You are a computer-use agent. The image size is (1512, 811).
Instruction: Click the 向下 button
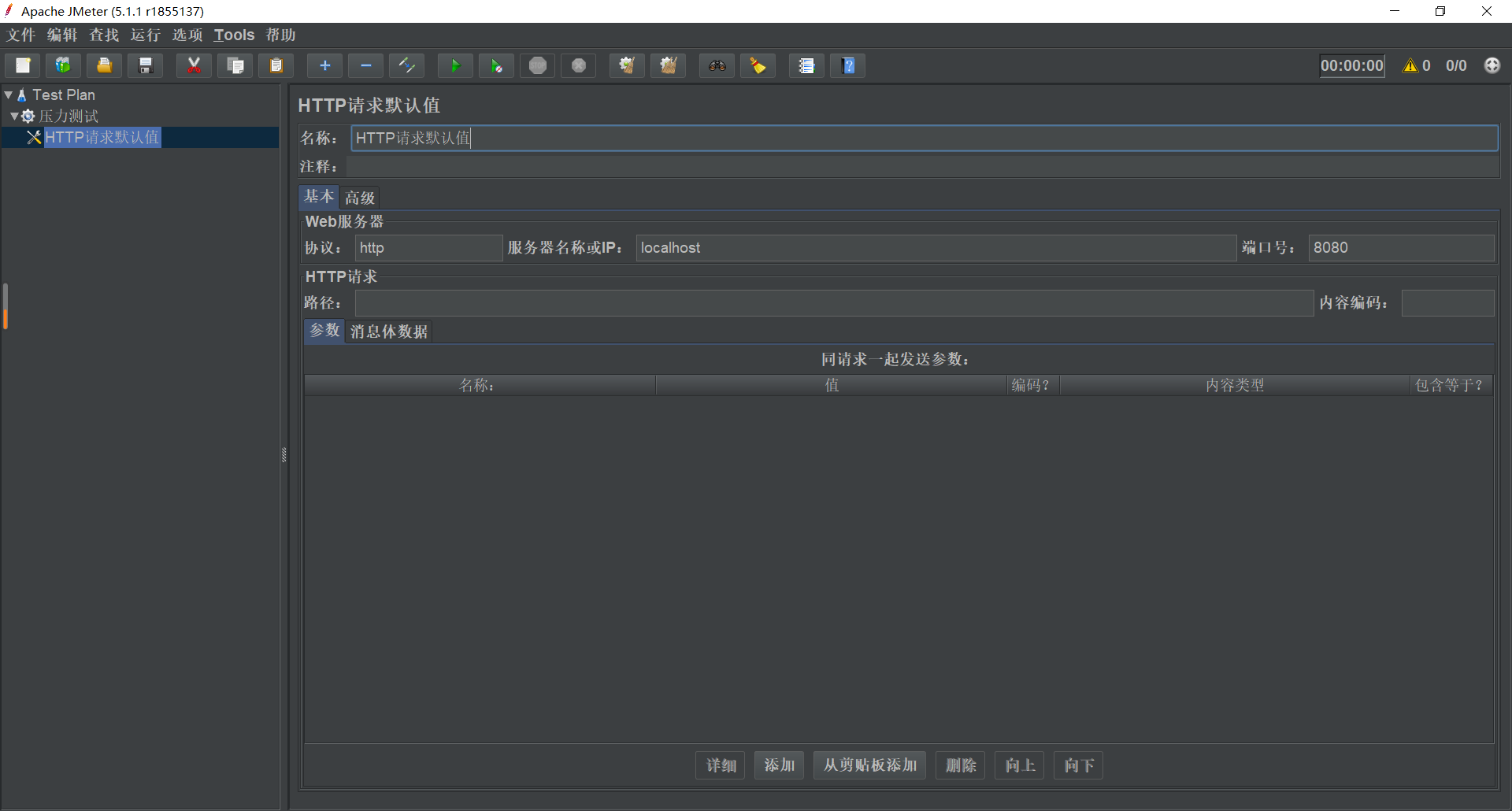pos(1079,765)
